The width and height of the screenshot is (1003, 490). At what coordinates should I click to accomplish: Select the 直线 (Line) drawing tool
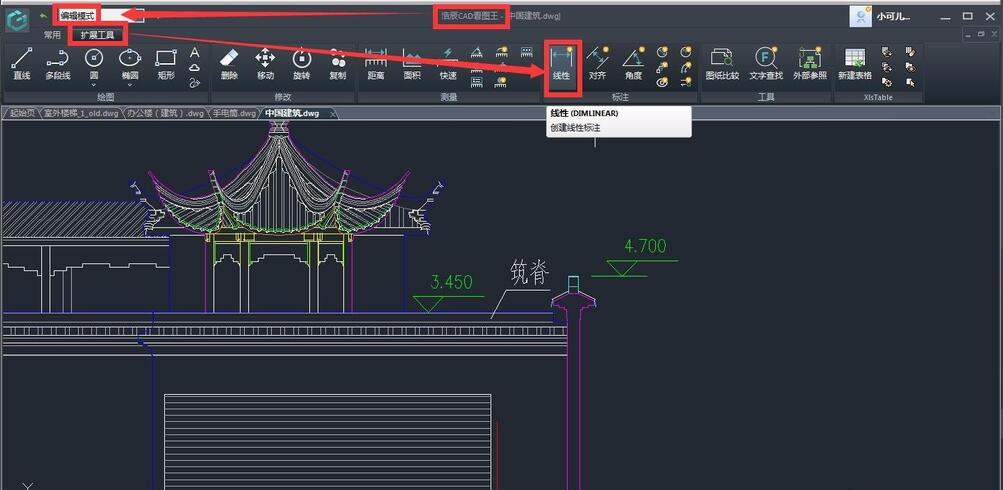pyautogui.click(x=21, y=63)
